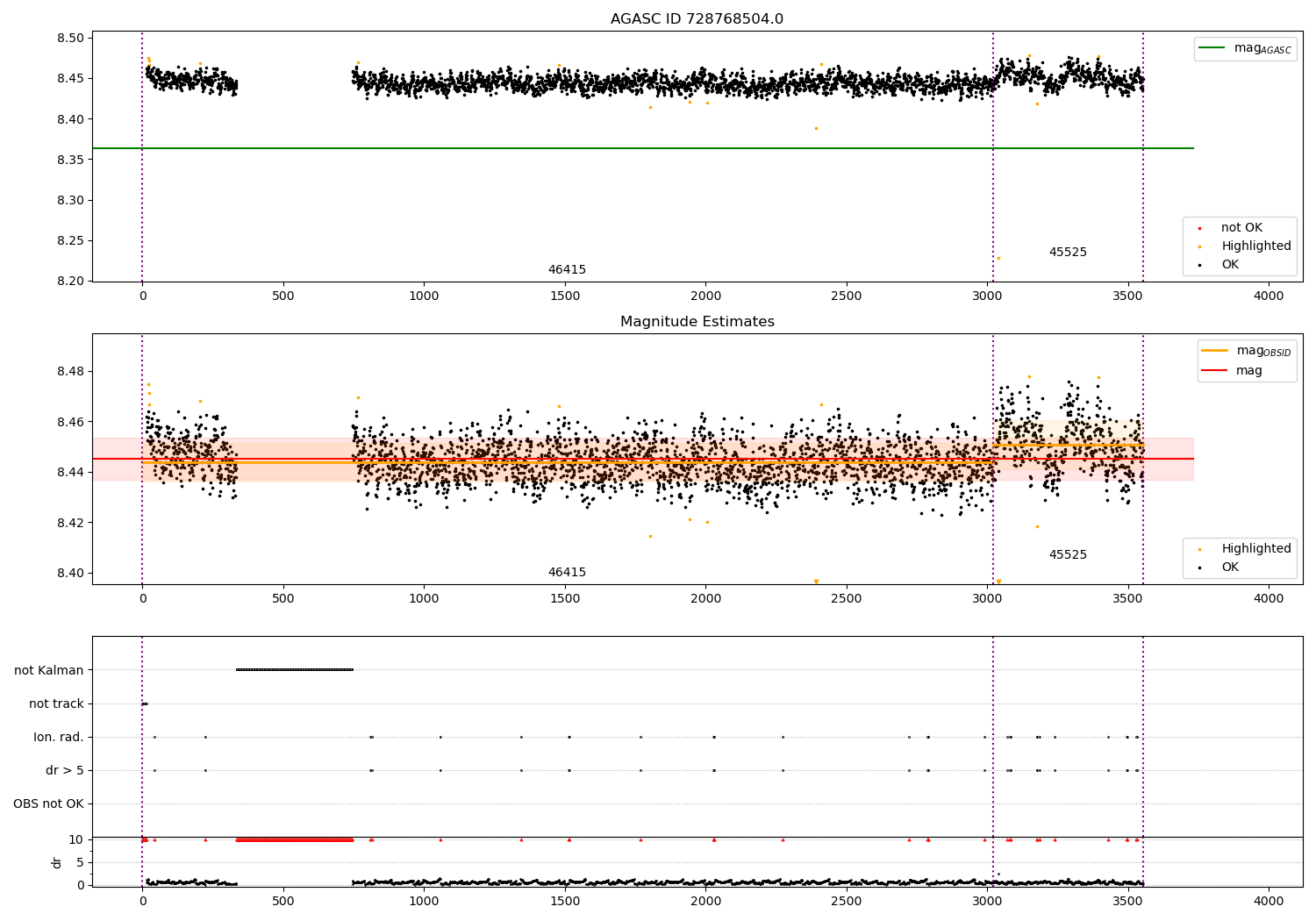Click the 'dr > 5' y-axis label
Screen dimensions: 1316x921
point(64,770)
